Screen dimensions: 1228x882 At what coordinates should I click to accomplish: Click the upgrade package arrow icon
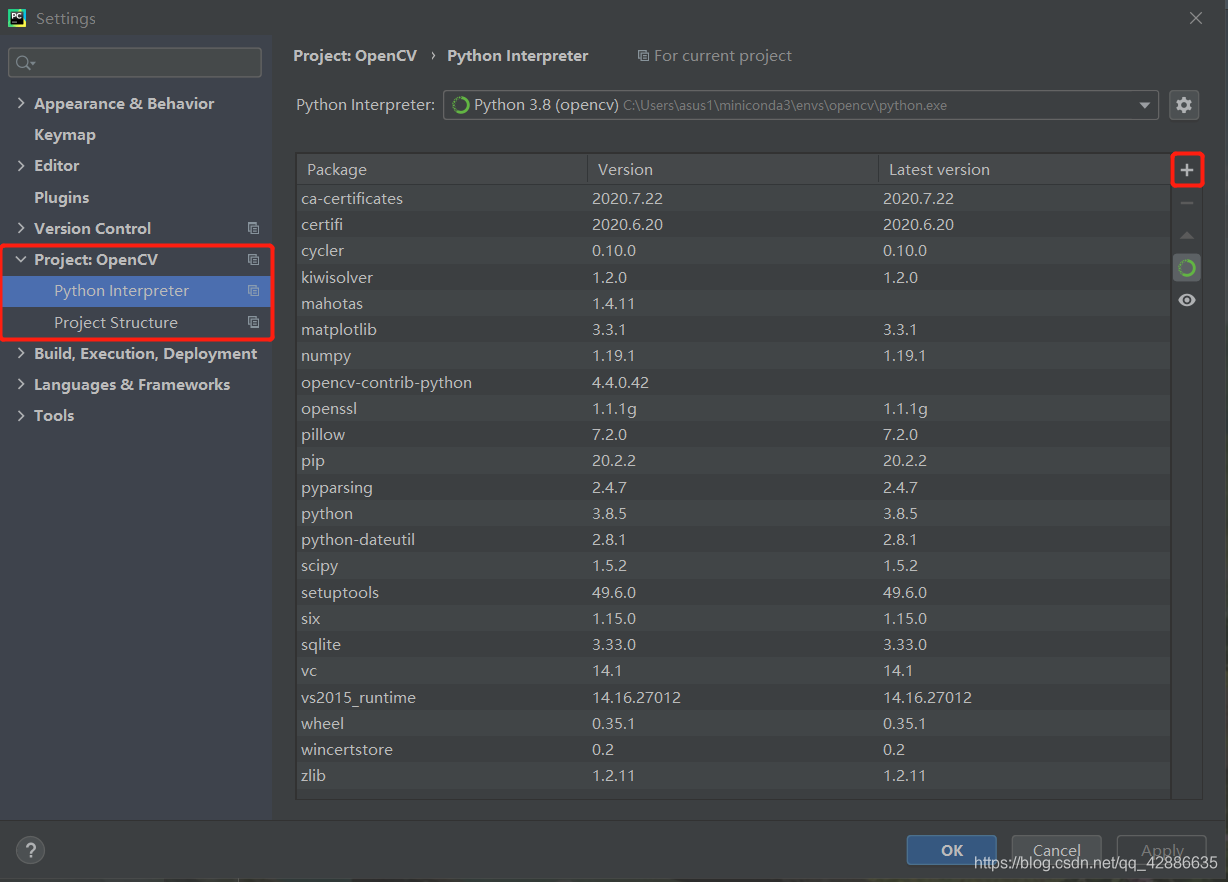1187,236
